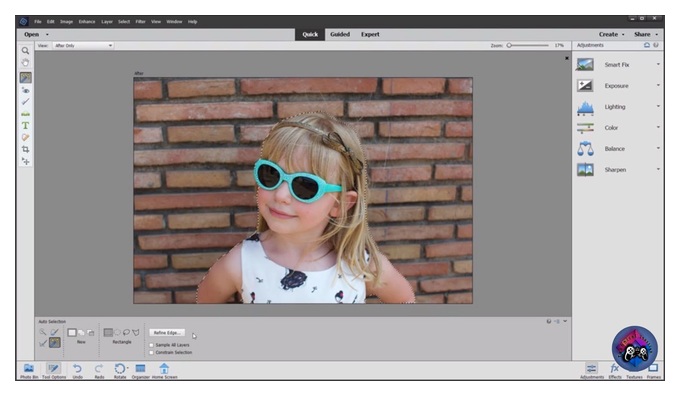Switch to the Expert tab

370,34
